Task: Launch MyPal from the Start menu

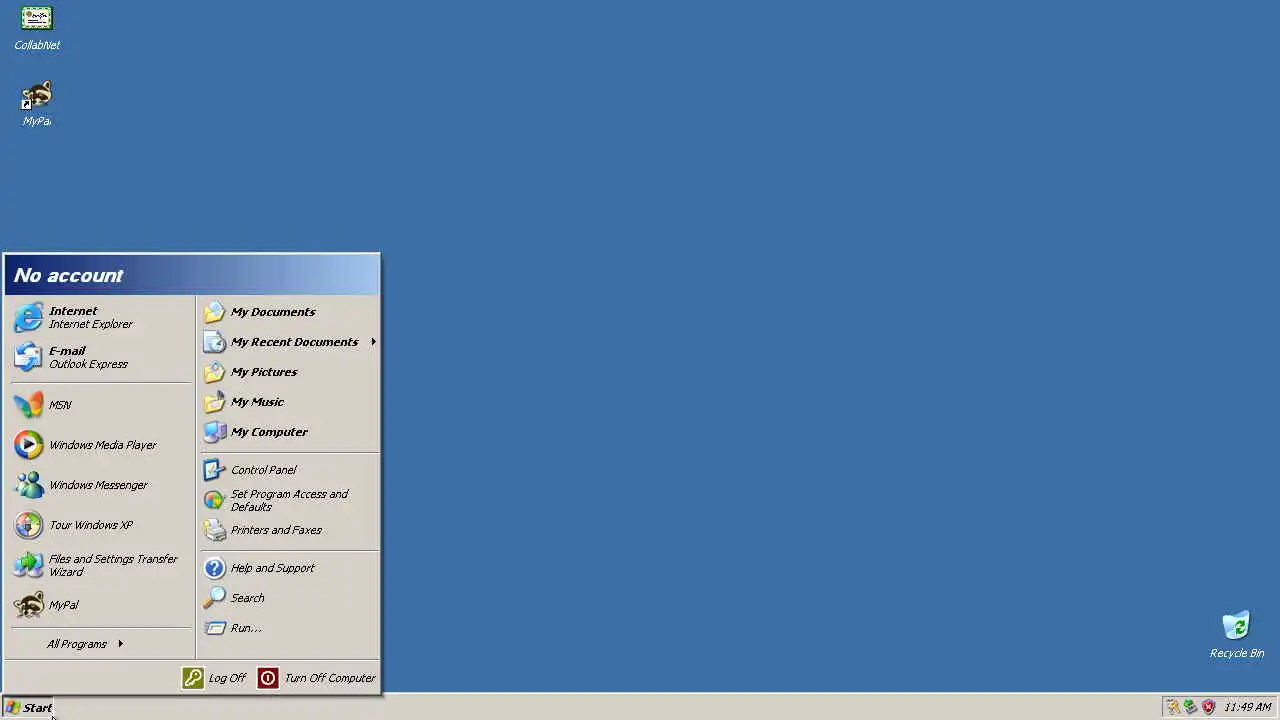Action: [100, 605]
